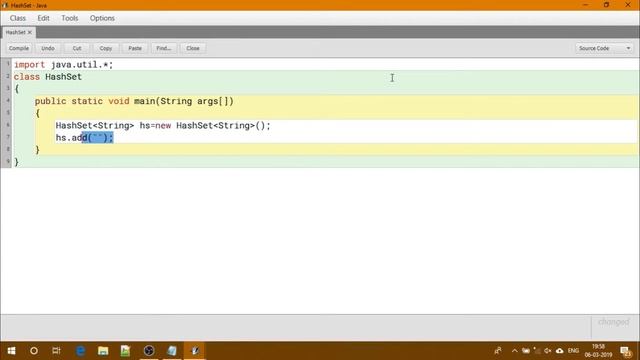Open OneDrive cloud tray icon

click(560, 351)
